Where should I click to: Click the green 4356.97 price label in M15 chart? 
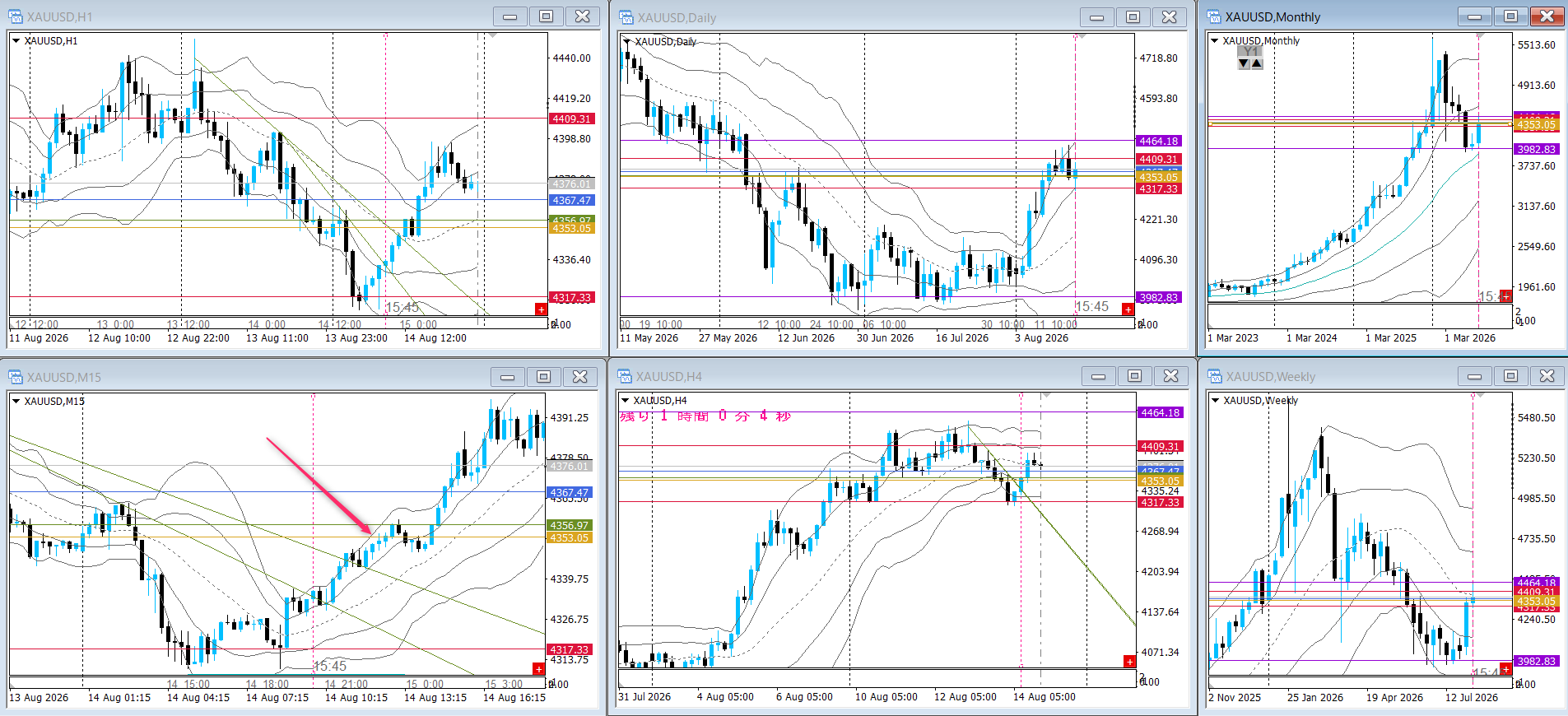[x=570, y=525]
